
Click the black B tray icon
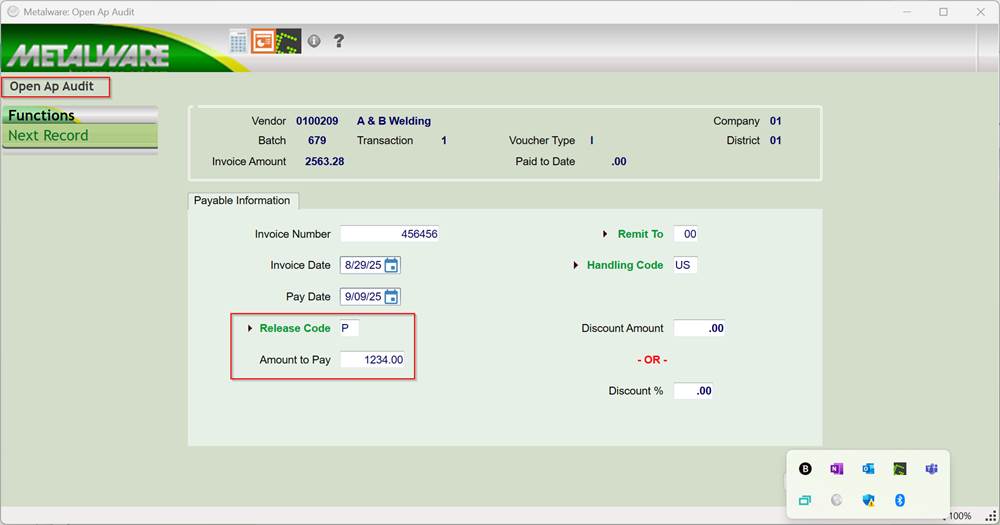coord(805,469)
